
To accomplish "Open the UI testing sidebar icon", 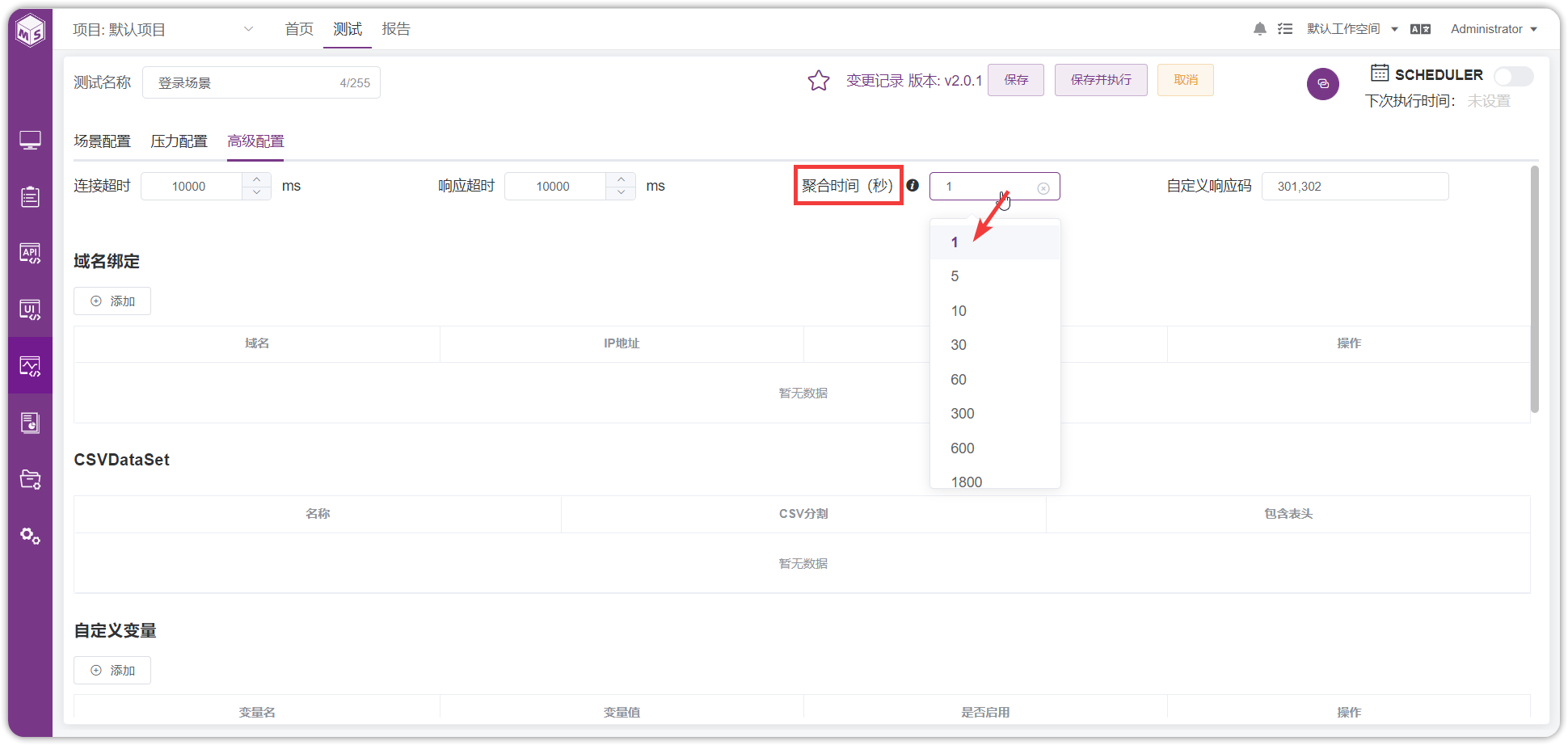I will click(x=30, y=309).
